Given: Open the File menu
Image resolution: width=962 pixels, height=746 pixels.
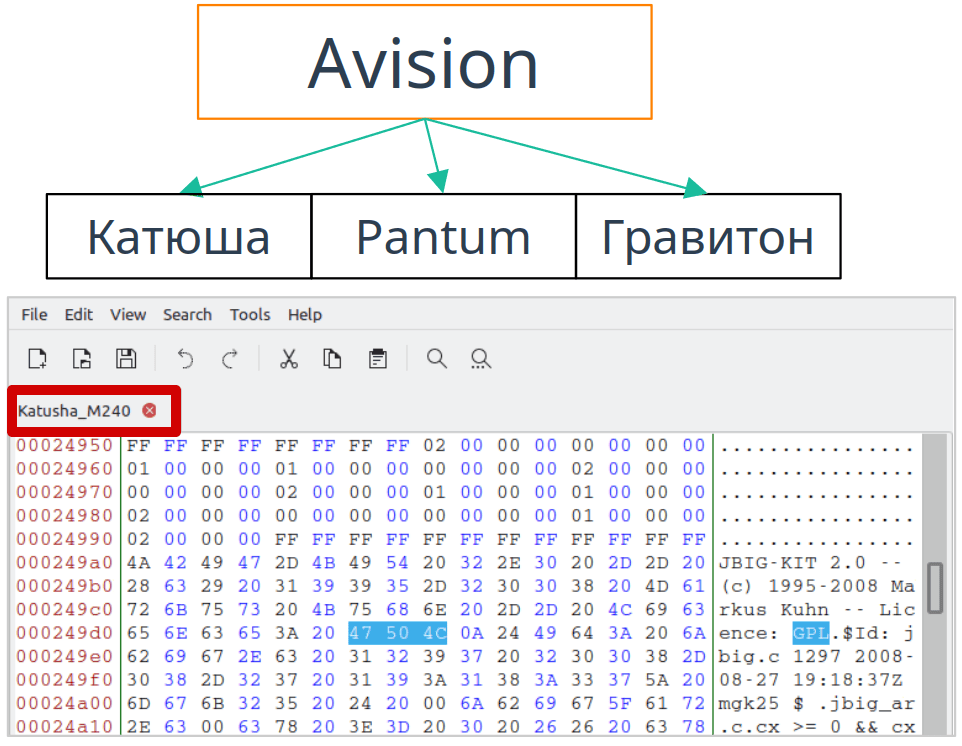Looking at the screenshot, I should [34, 314].
